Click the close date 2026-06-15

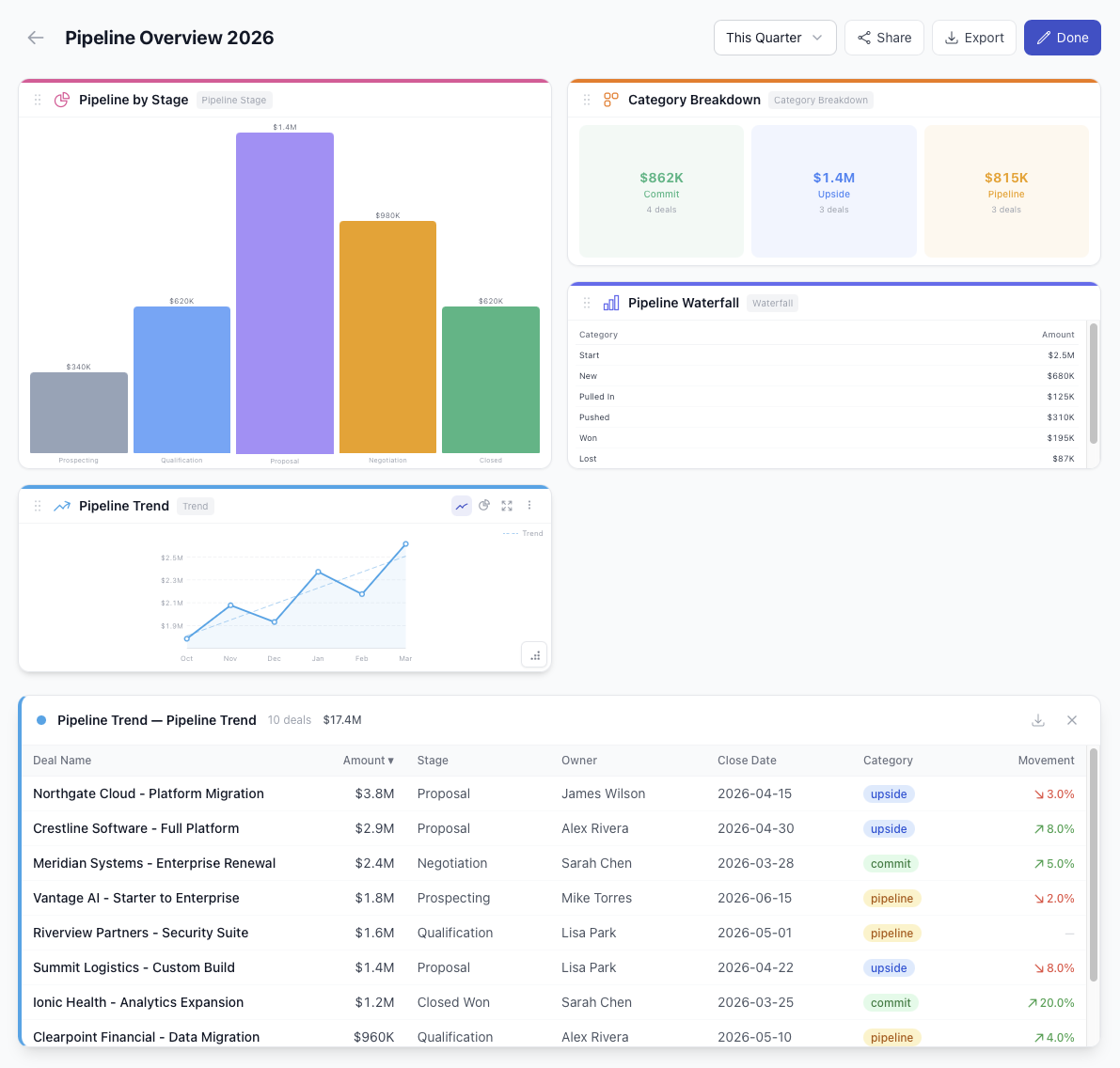[x=754, y=898]
